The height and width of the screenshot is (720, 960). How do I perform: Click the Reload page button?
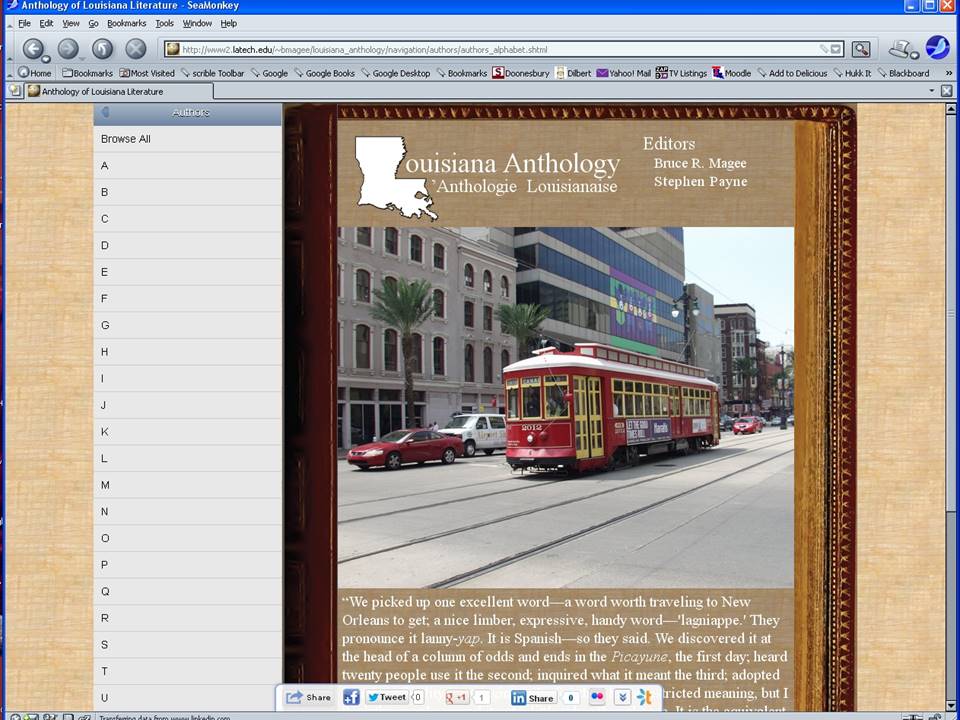click(102, 49)
